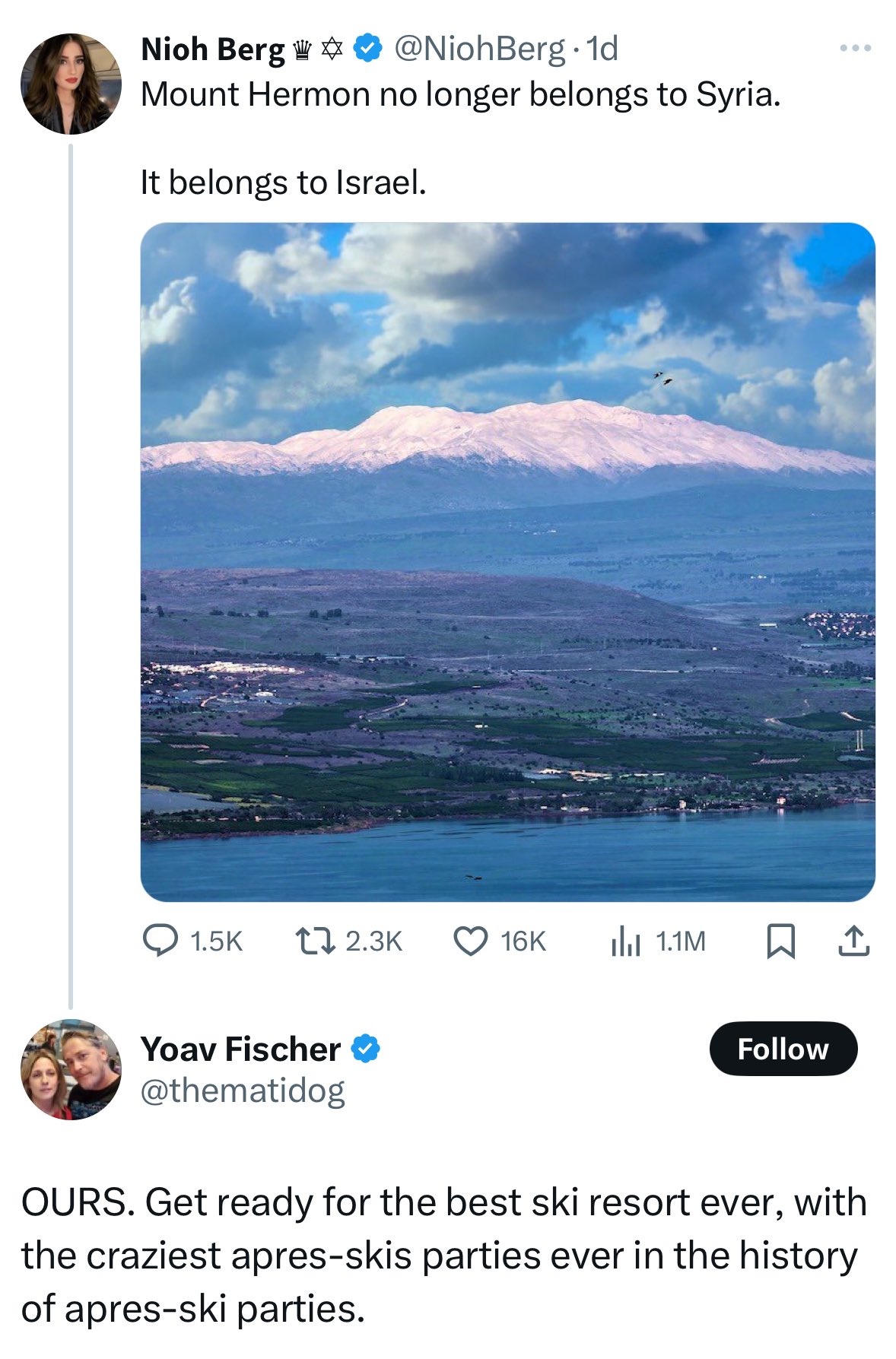Open Yoav Fischer's profile picture
Viewport: 896px width, 1359px height.
pyautogui.click(x=71, y=1069)
